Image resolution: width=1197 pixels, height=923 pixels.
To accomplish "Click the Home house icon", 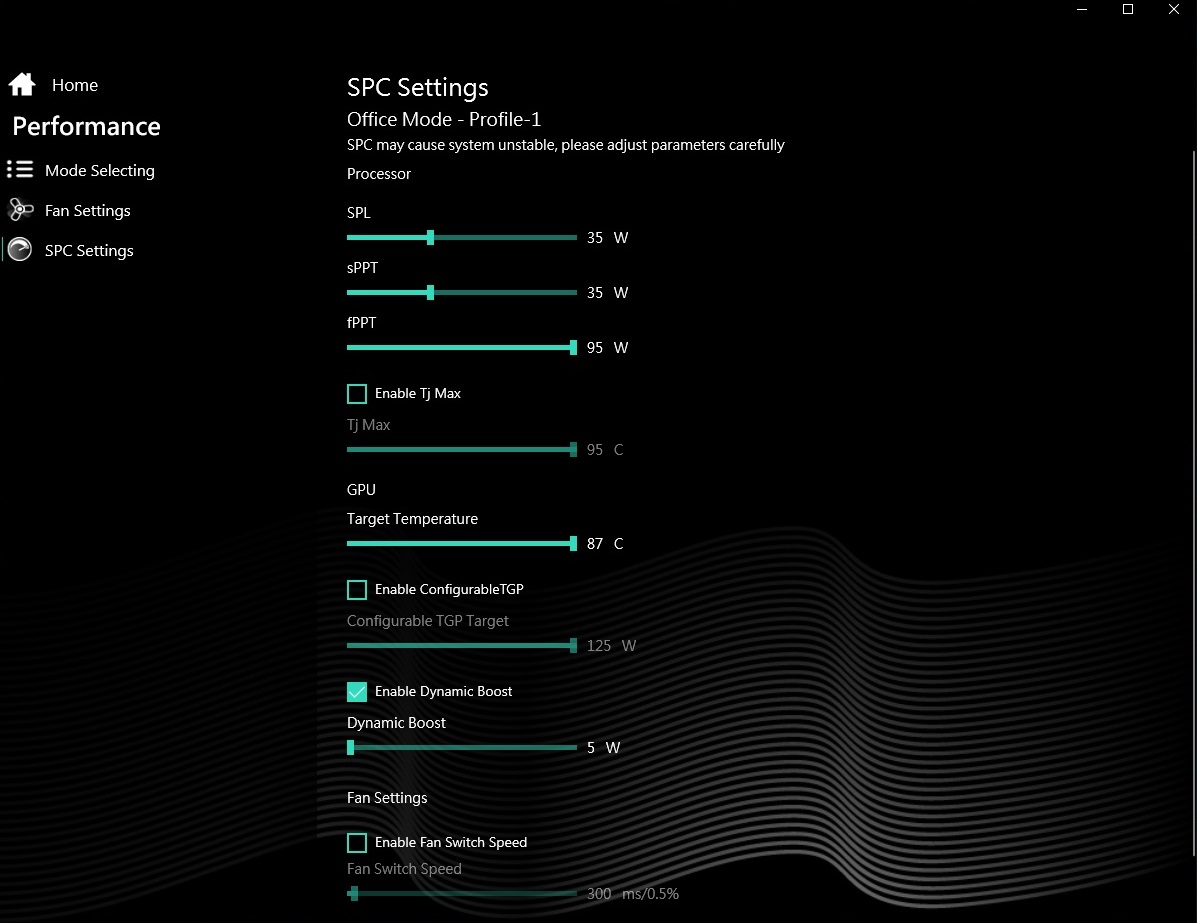I will pos(22,85).
